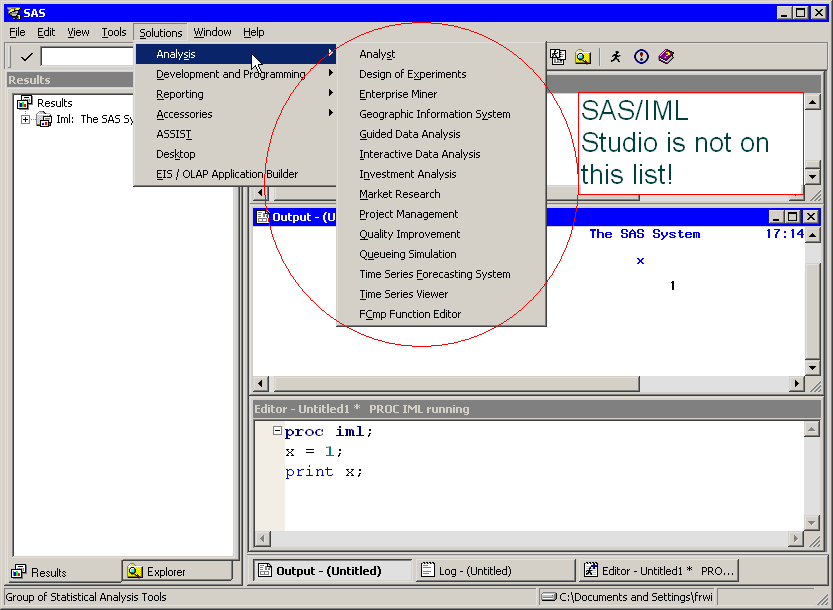Click the drive icon in the status bar
This screenshot has height=610, width=833.
click(549, 597)
